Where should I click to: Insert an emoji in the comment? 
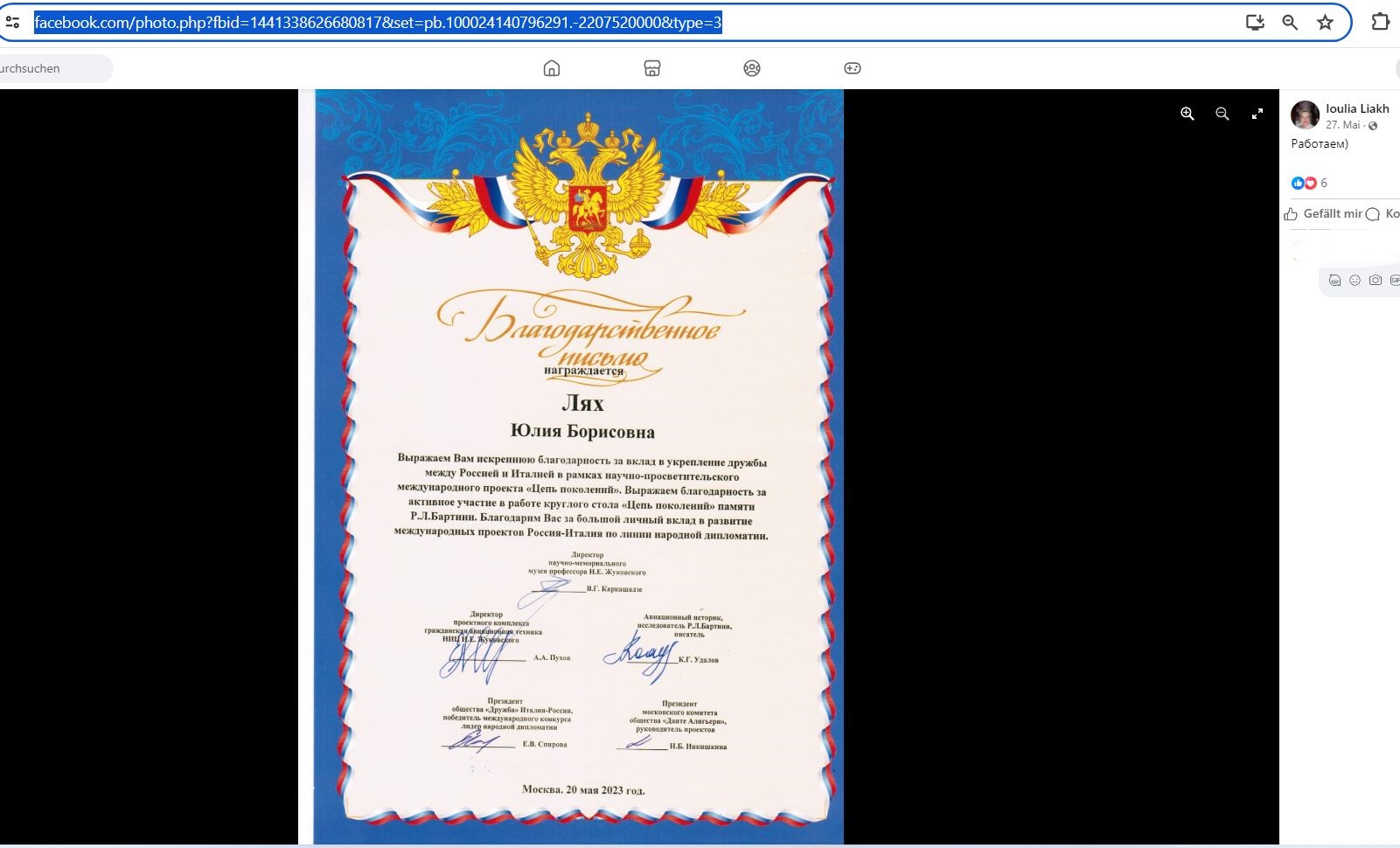[x=1355, y=281]
